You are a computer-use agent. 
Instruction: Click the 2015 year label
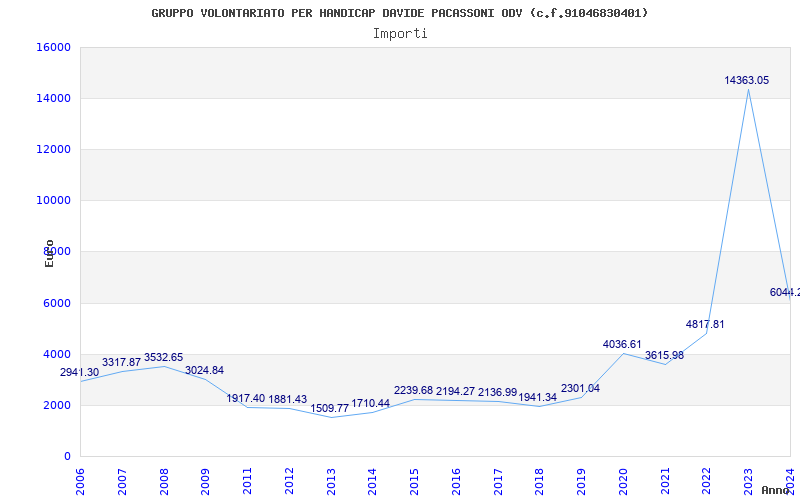[414, 481]
